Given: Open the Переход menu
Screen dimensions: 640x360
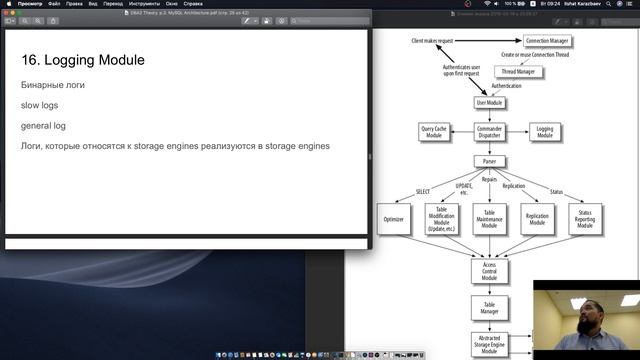Looking at the screenshot, I should pos(113,4).
